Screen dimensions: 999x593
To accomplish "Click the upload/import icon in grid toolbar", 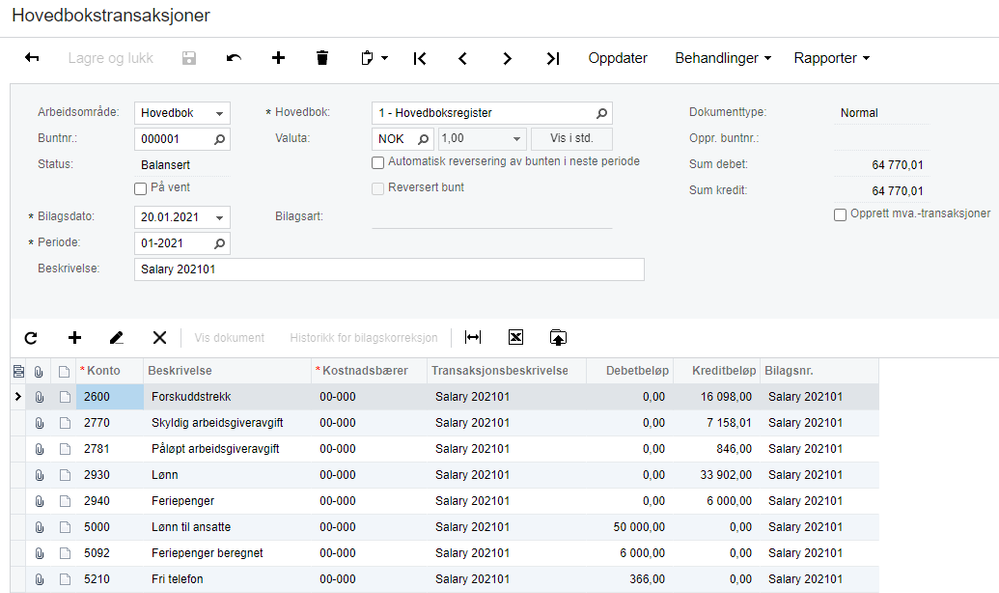I will pos(558,338).
